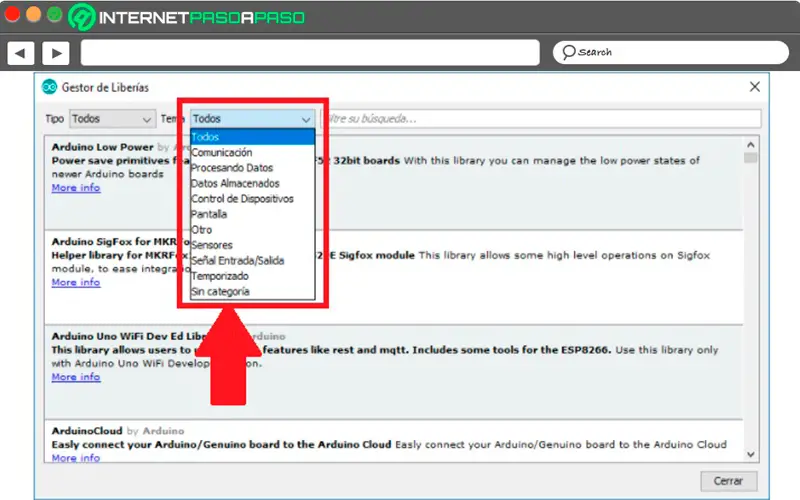Click the Arduino Low Power library title
Image resolution: width=800 pixels, height=500 pixels.
(x=103, y=147)
